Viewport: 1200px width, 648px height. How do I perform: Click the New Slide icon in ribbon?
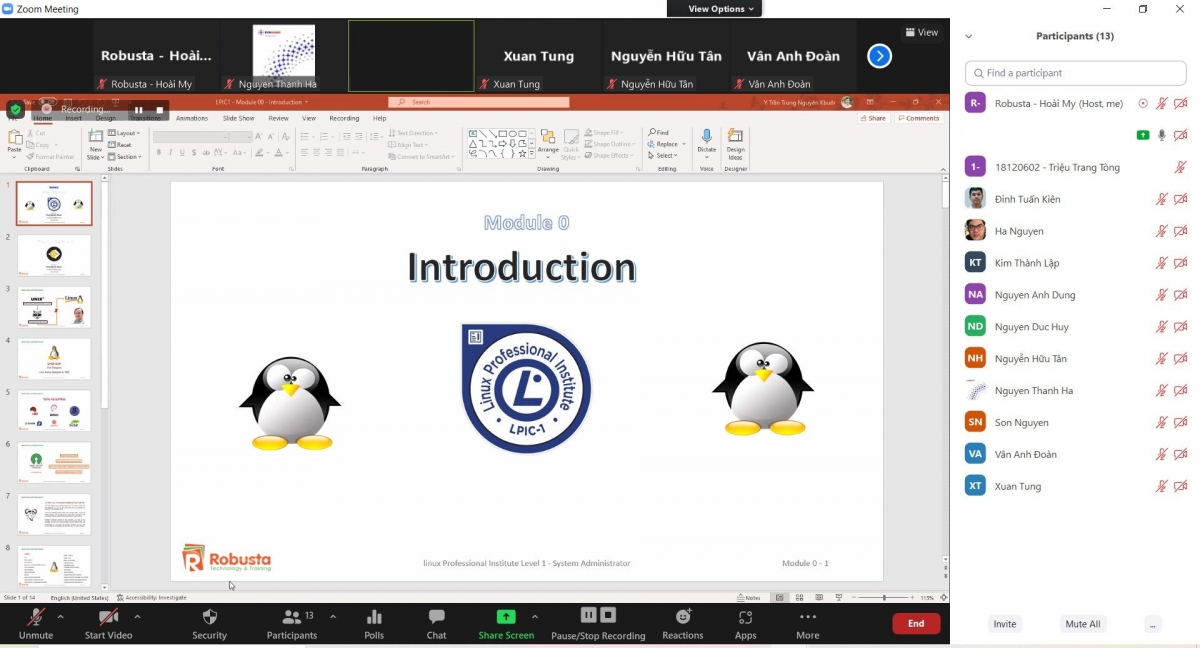coord(95,138)
